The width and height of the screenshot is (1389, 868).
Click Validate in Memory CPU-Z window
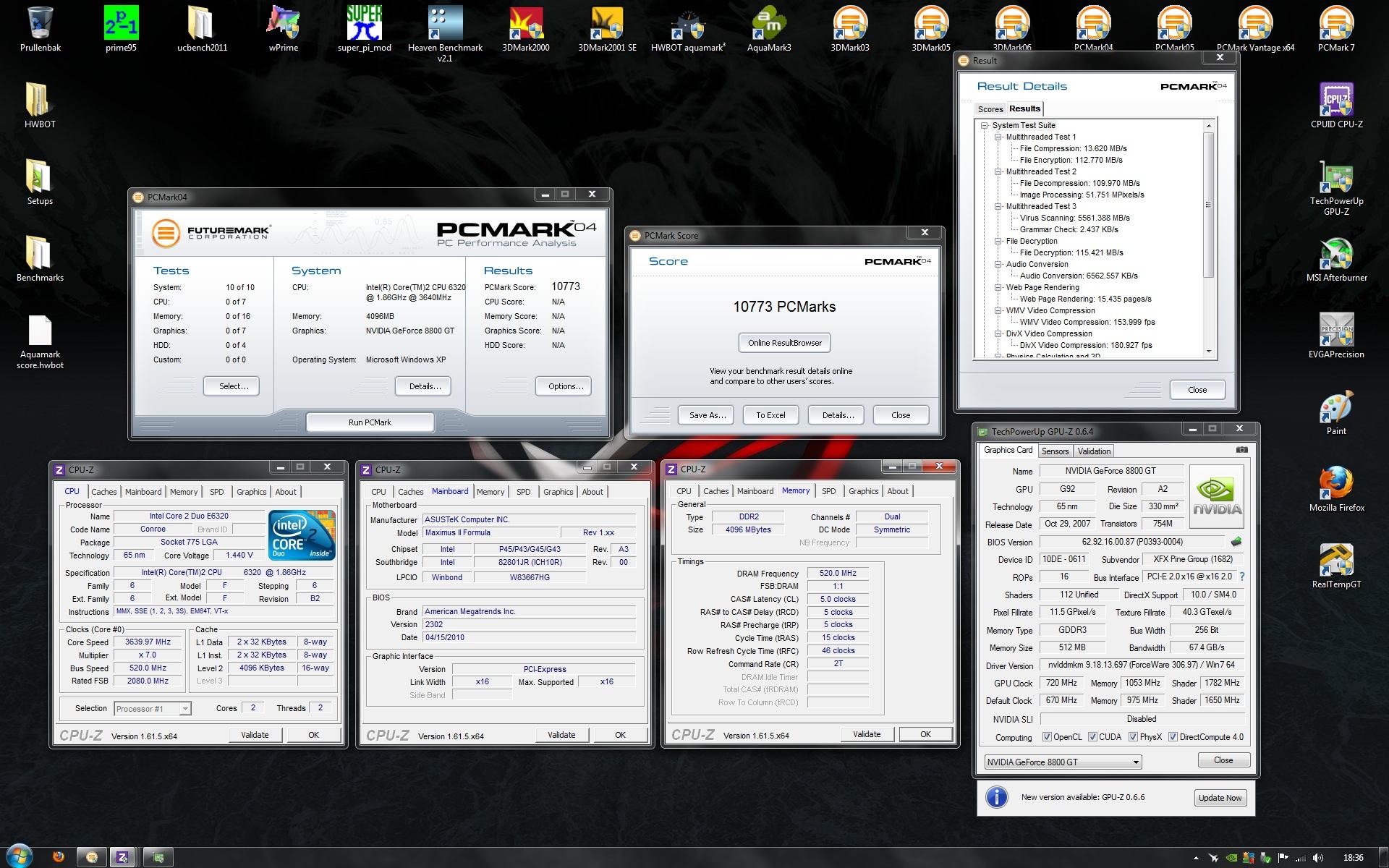[x=867, y=734]
